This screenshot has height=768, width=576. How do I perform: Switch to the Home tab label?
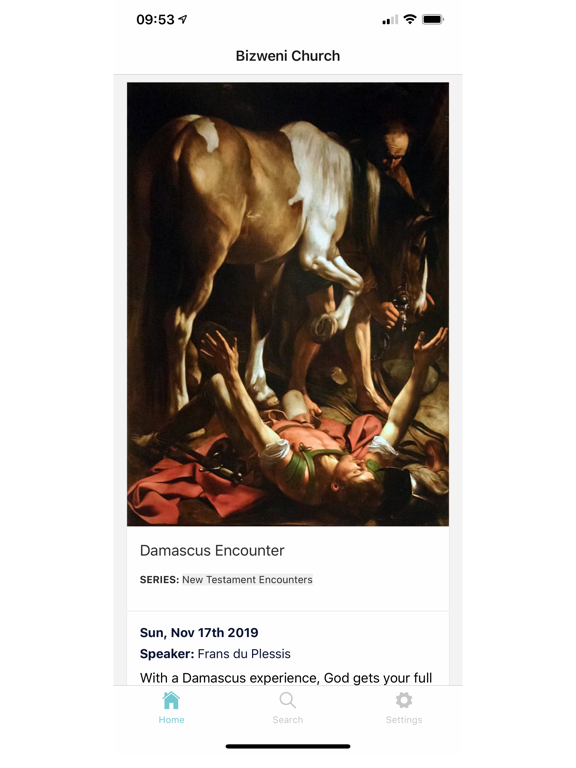[x=171, y=720]
